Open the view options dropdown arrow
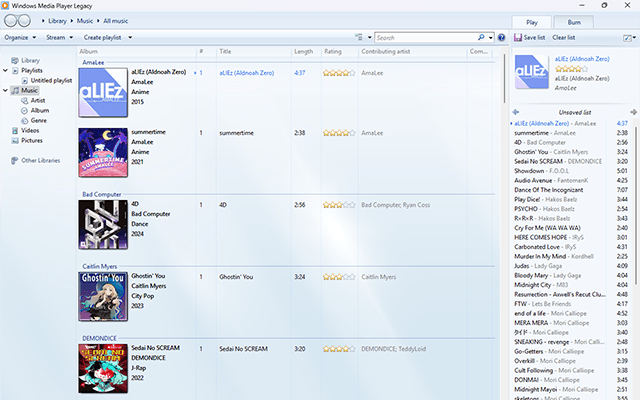This screenshot has width=640, height=400. pos(369,38)
